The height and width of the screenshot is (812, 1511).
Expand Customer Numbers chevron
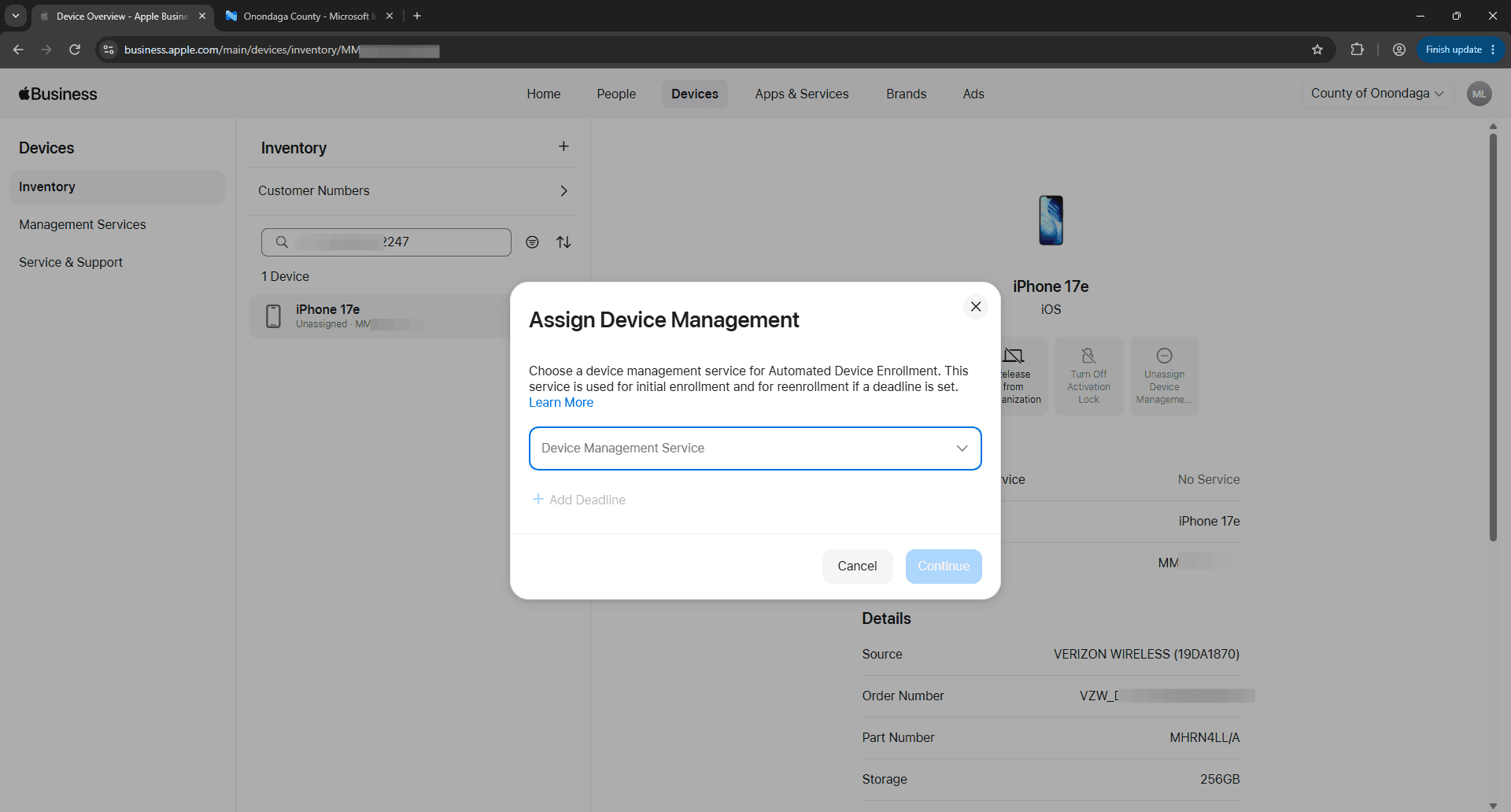563,191
